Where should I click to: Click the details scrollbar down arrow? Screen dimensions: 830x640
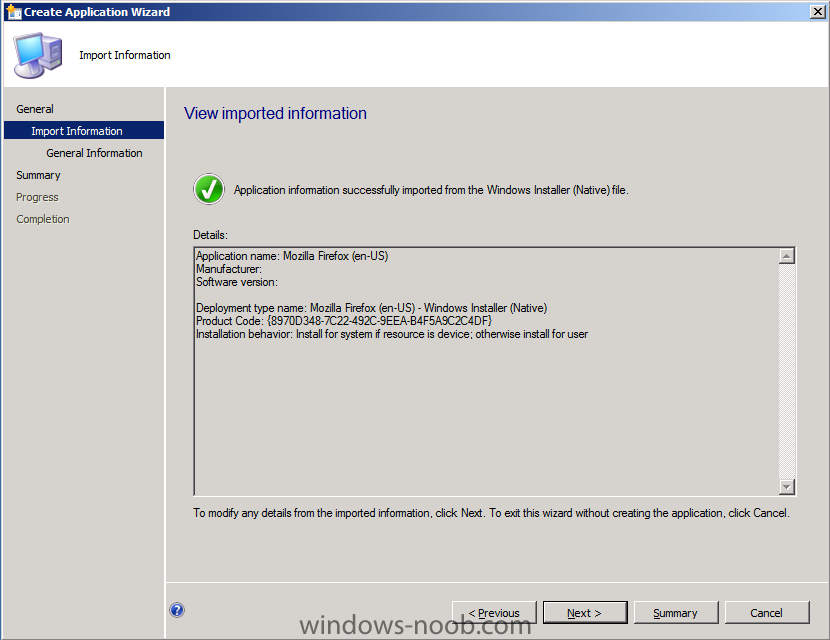787,486
